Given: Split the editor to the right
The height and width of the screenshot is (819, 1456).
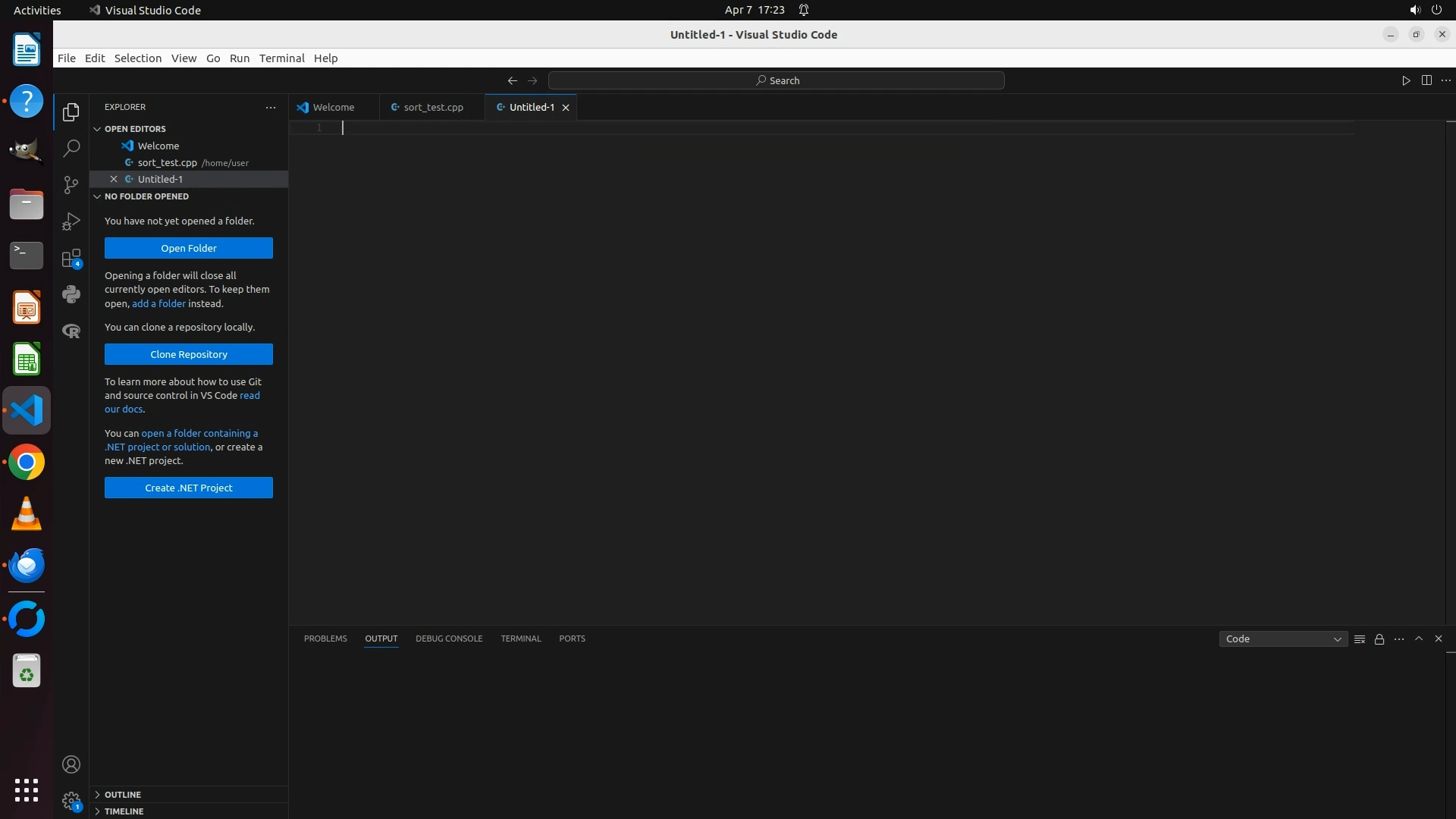Looking at the screenshot, I should click(x=1426, y=80).
